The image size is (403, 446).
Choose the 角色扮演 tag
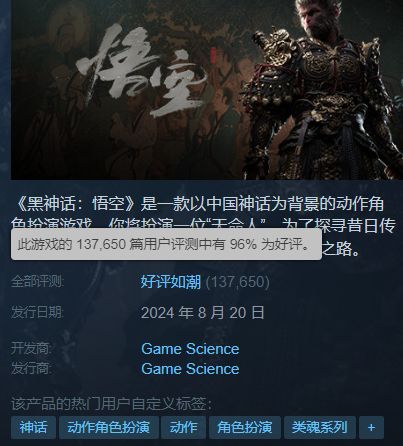click(245, 427)
